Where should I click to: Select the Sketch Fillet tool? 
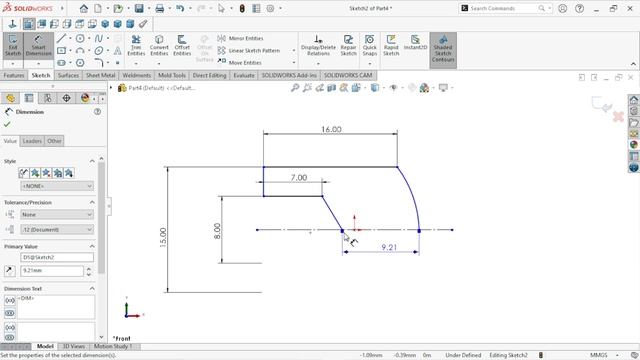[x=98, y=63]
